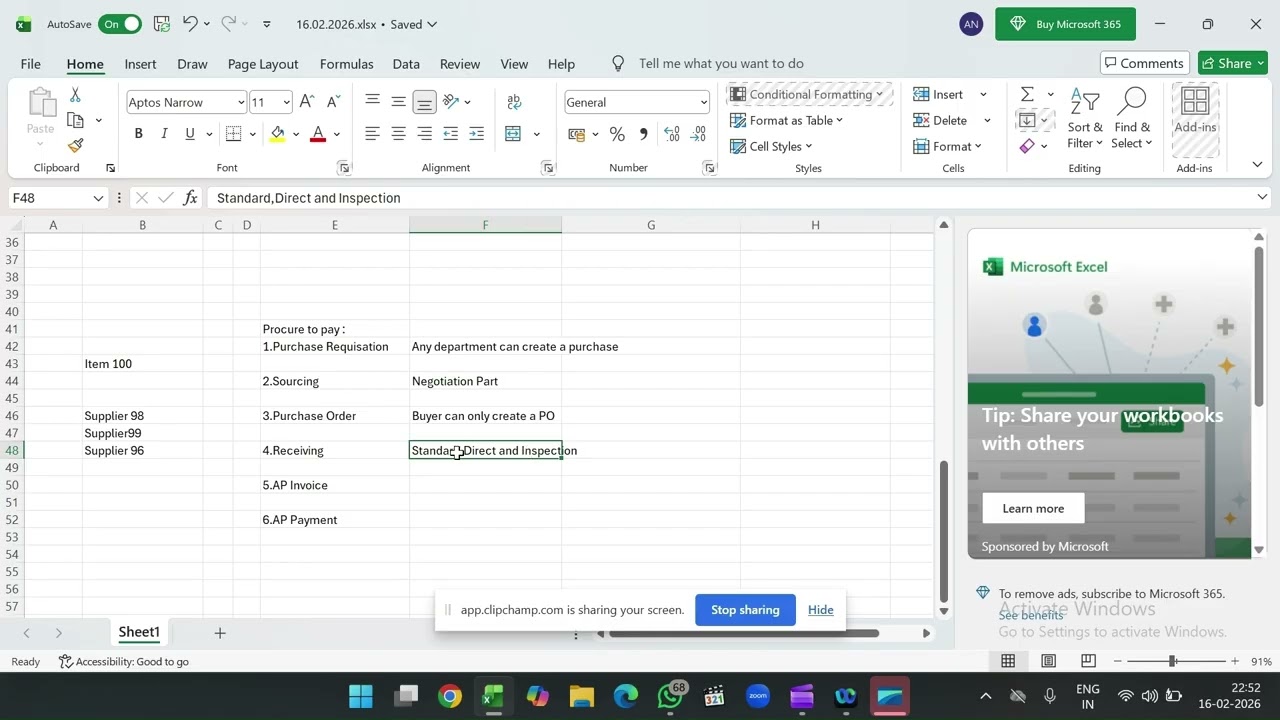Open the File tab
The width and height of the screenshot is (1280, 720).
(x=31, y=63)
